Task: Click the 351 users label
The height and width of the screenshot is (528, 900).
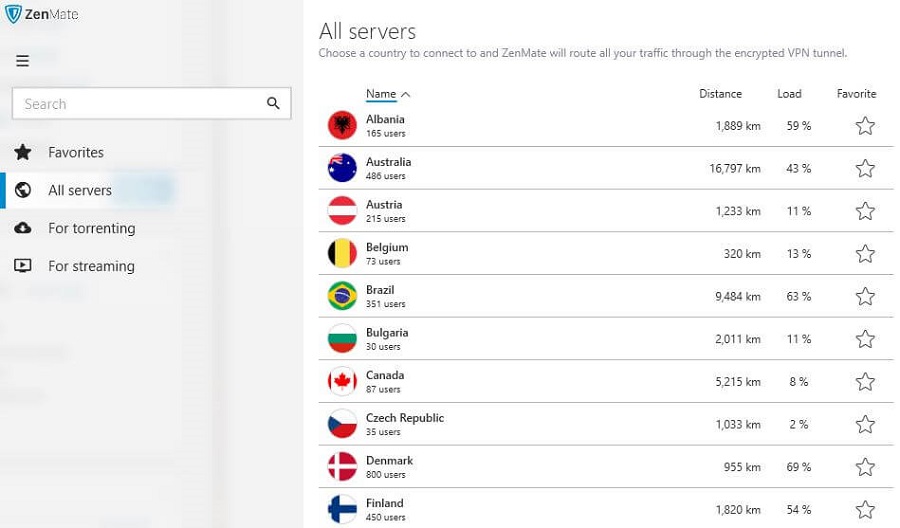Action: coord(386,304)
